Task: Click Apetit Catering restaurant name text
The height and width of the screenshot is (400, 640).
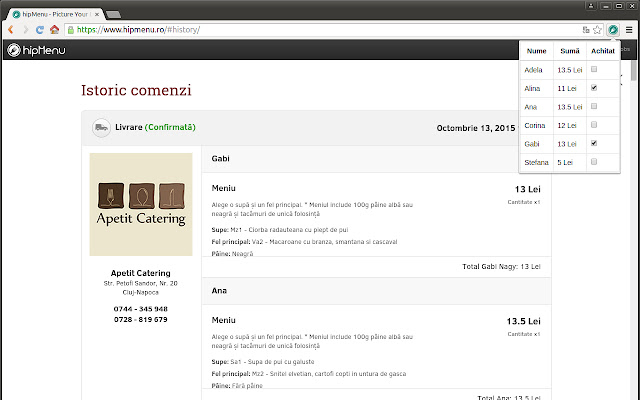Action: [140, 273]
